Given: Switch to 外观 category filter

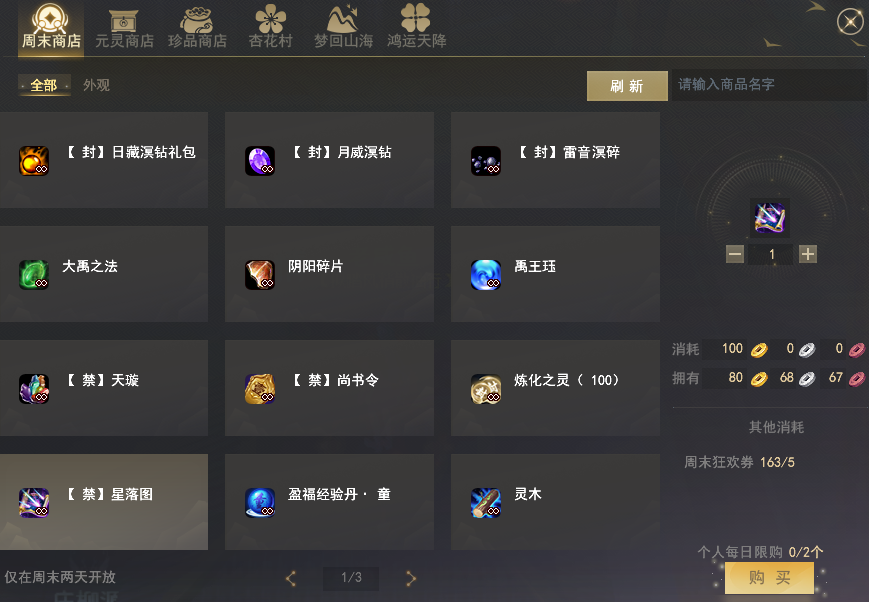Looking at the screenshot, I should [x=96, y=85].
